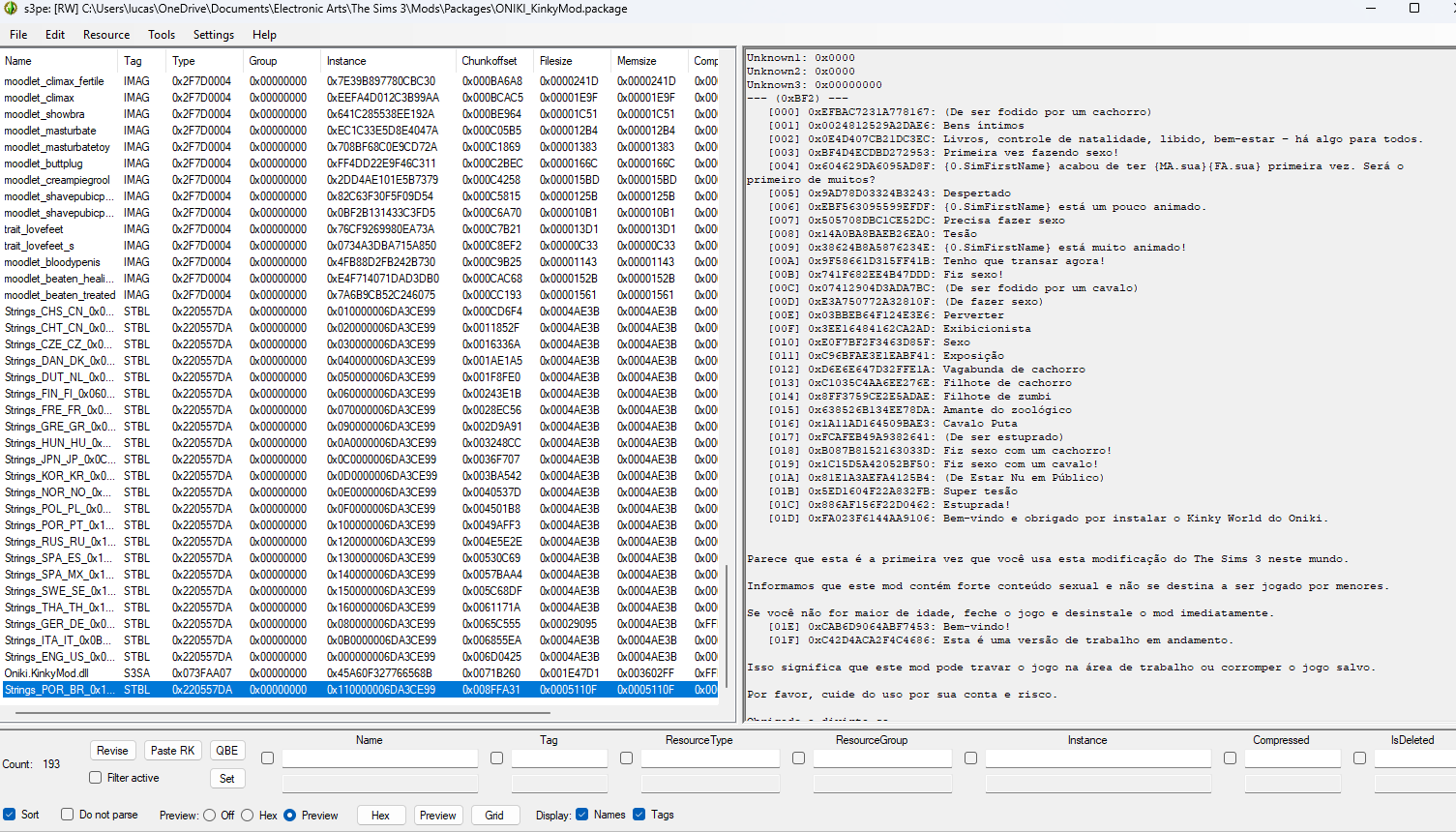Select the Strings_FRE_FR_0x0... row

pyautogui.click(x=360, y=410)
